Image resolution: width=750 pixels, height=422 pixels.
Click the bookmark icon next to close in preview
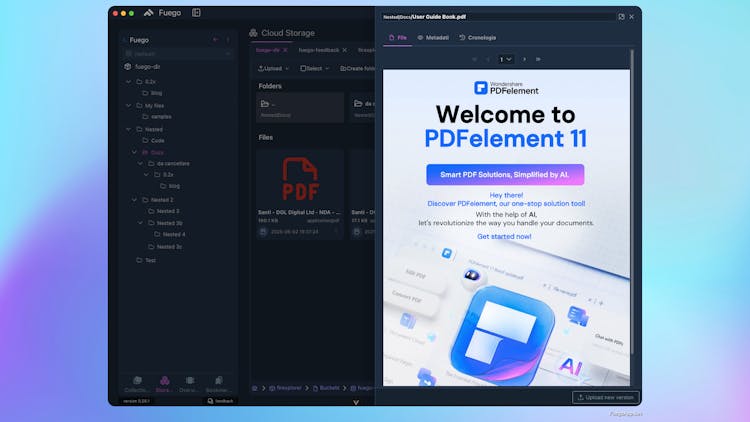(x=621, y=17)
